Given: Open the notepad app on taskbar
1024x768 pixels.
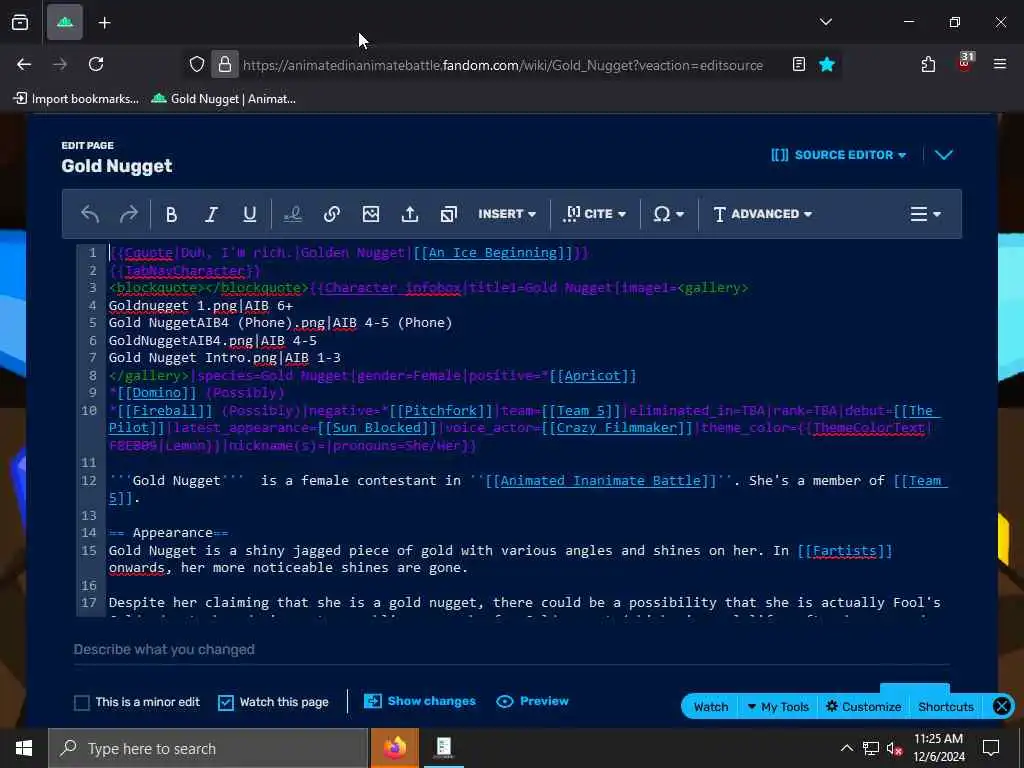Looking at the screenshot, I should point(444,748).
